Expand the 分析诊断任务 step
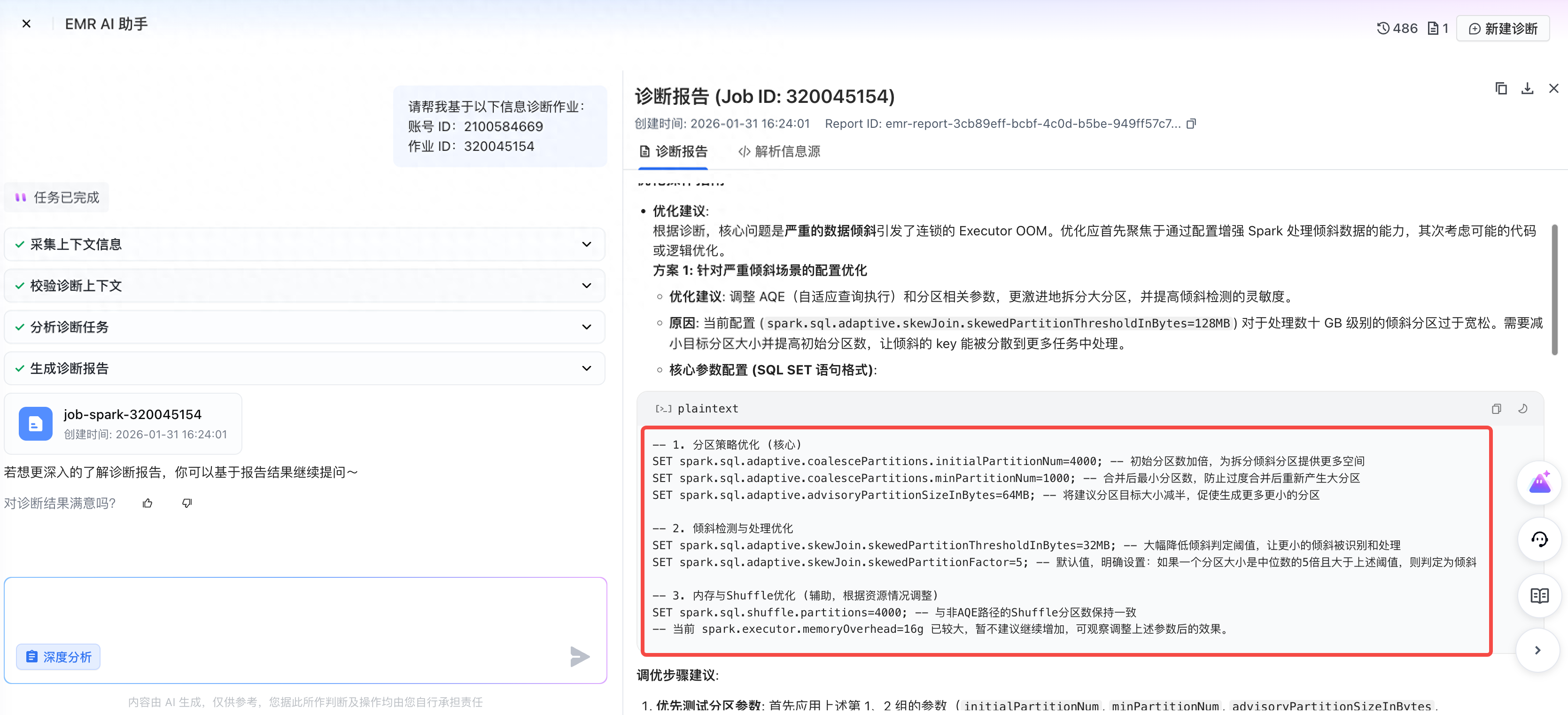Image resolution: width=1568 pixels, height=715 pixels. pyautogui.click(x=304, y=327)
